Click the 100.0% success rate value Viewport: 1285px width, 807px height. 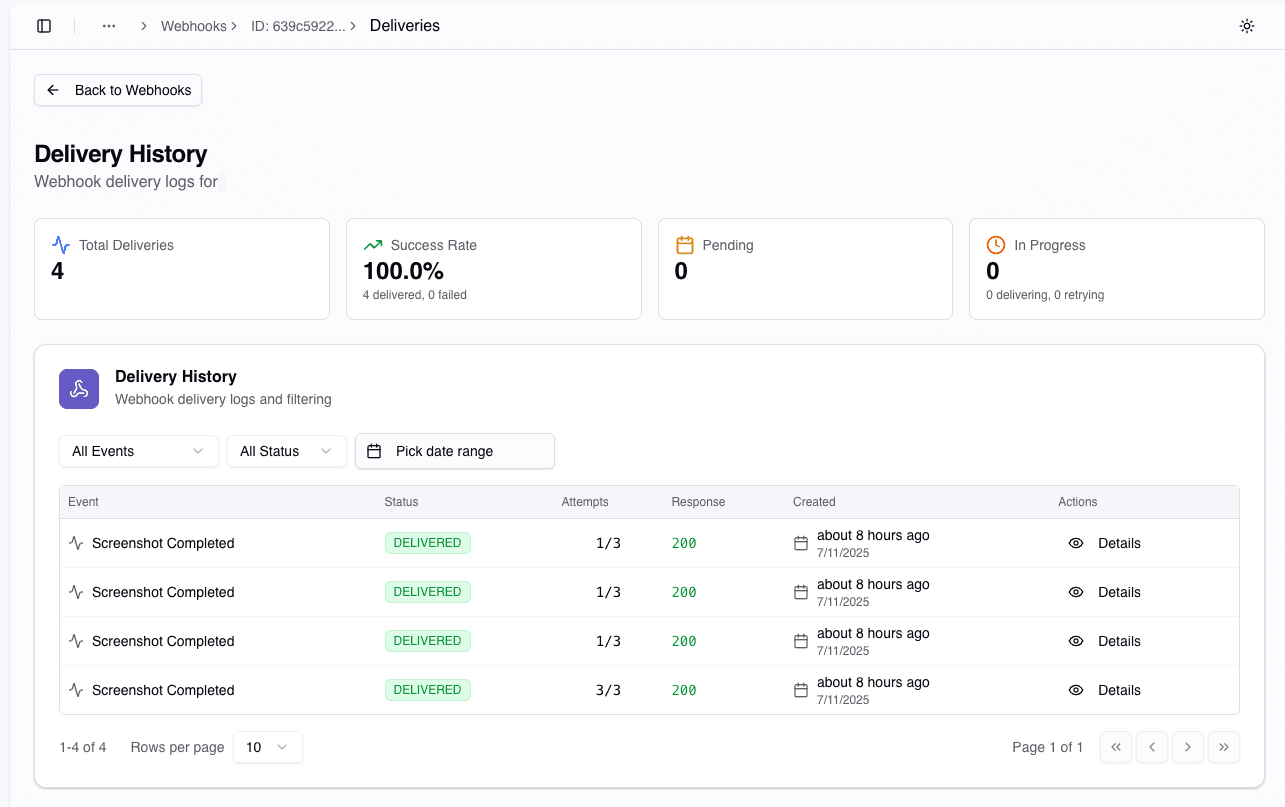(403, 271)
